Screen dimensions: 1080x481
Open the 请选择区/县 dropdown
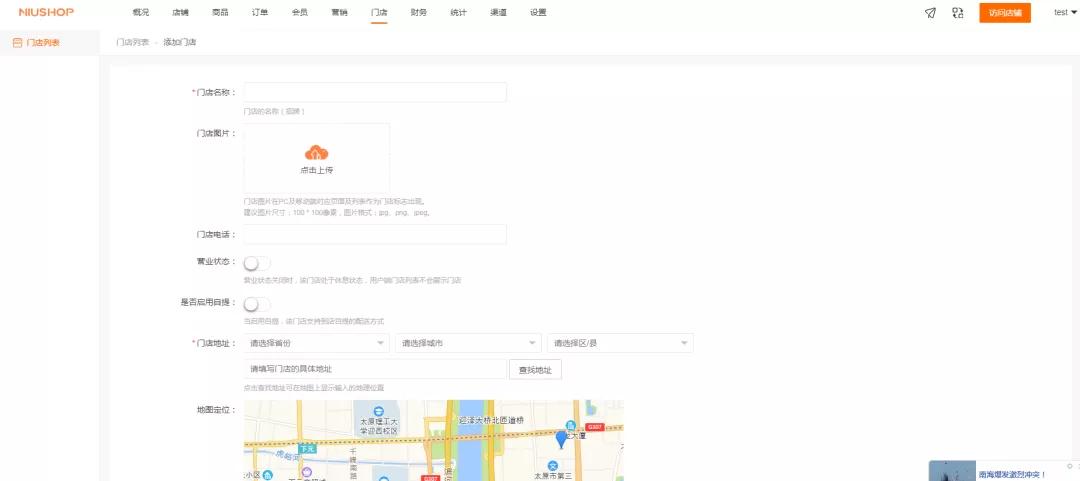[621, 343]
